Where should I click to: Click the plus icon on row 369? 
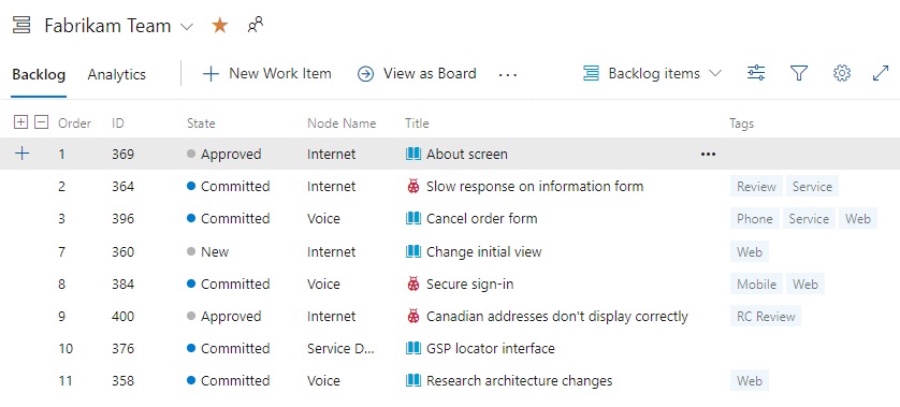(x=22, y=154)
